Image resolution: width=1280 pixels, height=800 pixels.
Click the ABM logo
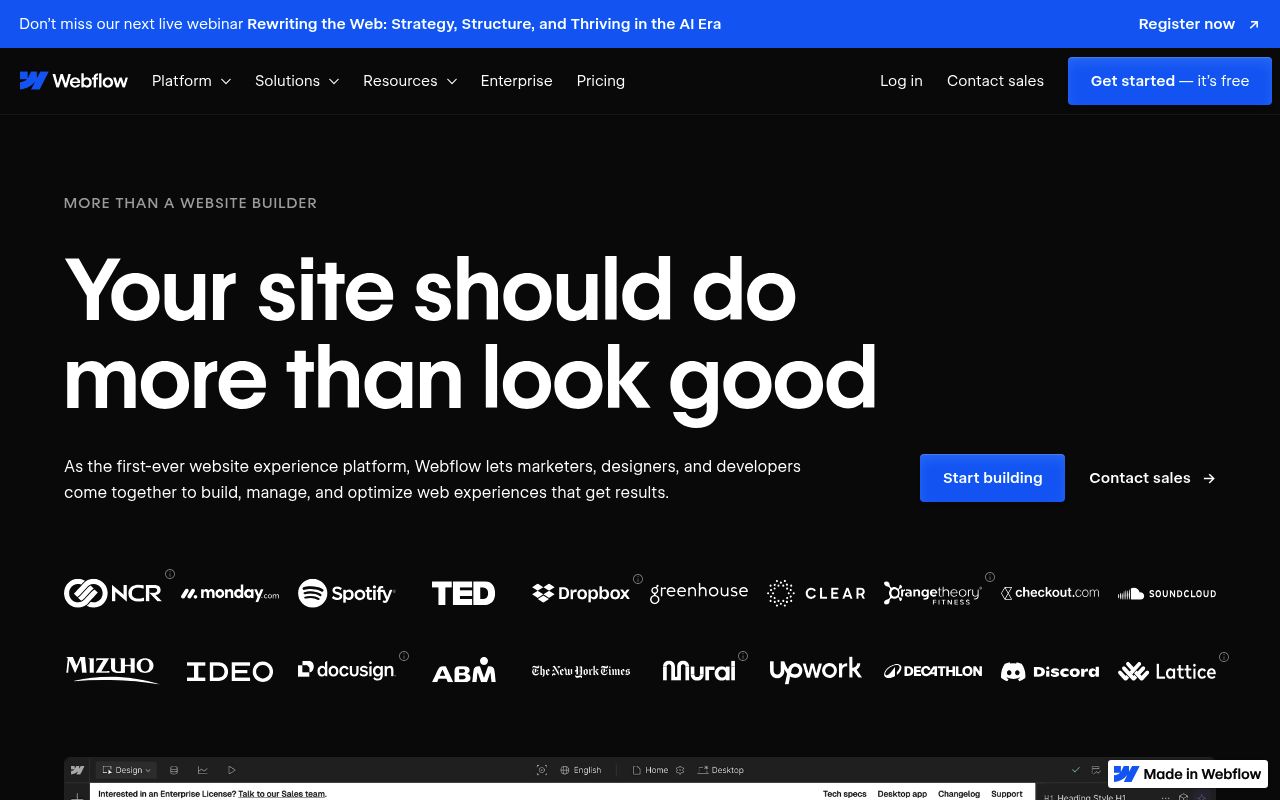click(x=464, y=670)
